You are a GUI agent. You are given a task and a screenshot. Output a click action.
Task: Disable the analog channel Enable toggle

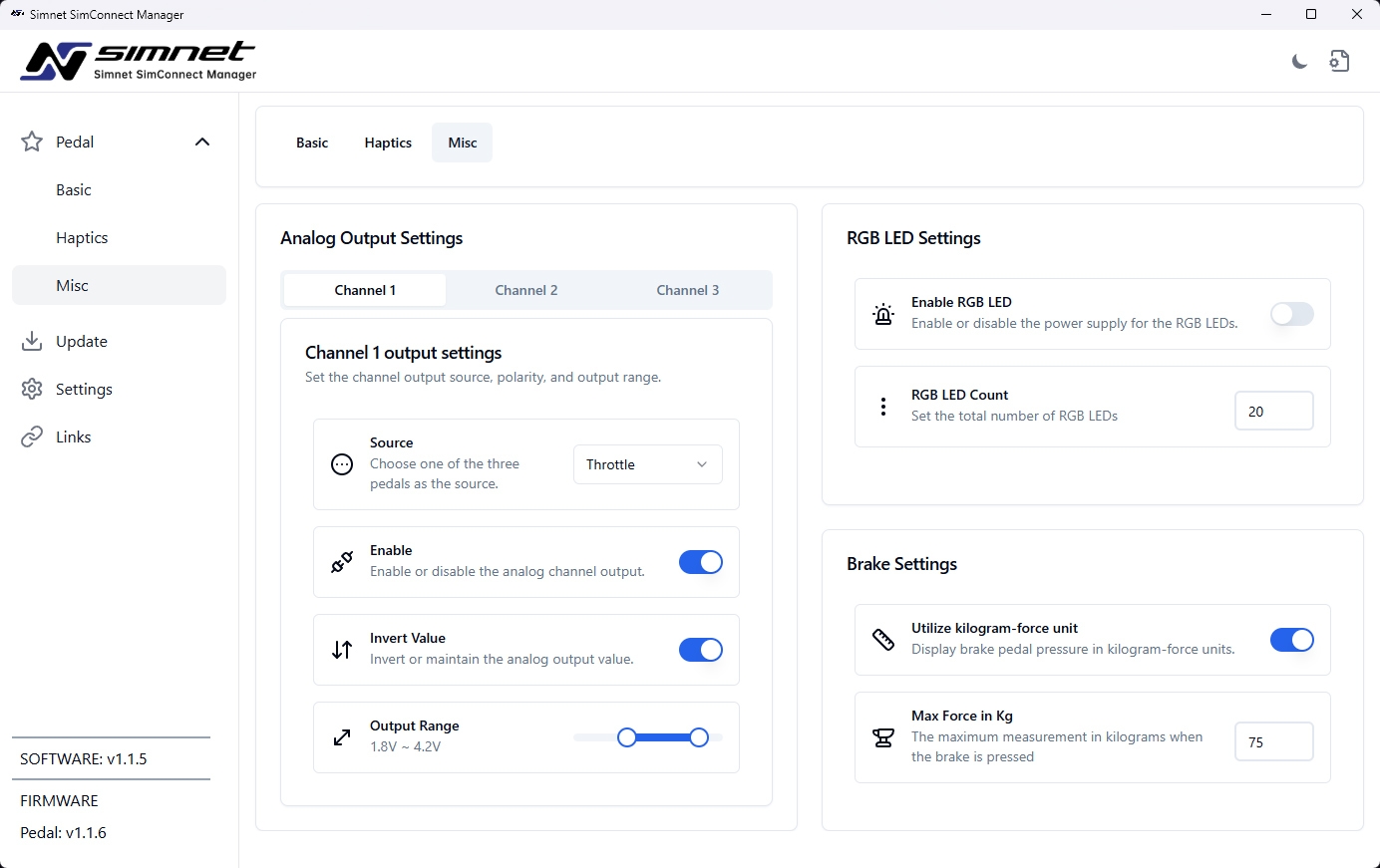(x=700, y=562)
